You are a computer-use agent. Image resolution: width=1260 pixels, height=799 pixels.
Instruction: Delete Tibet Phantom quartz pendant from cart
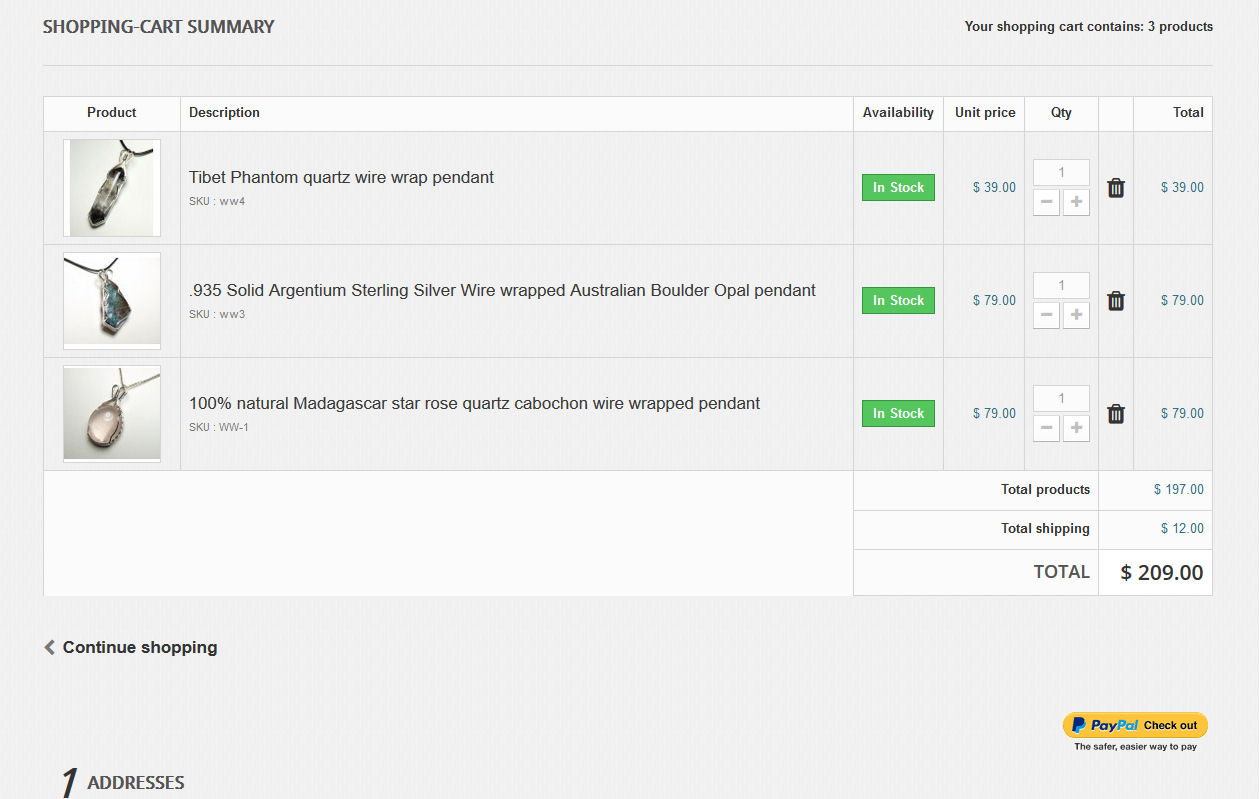click(1116, 188)
